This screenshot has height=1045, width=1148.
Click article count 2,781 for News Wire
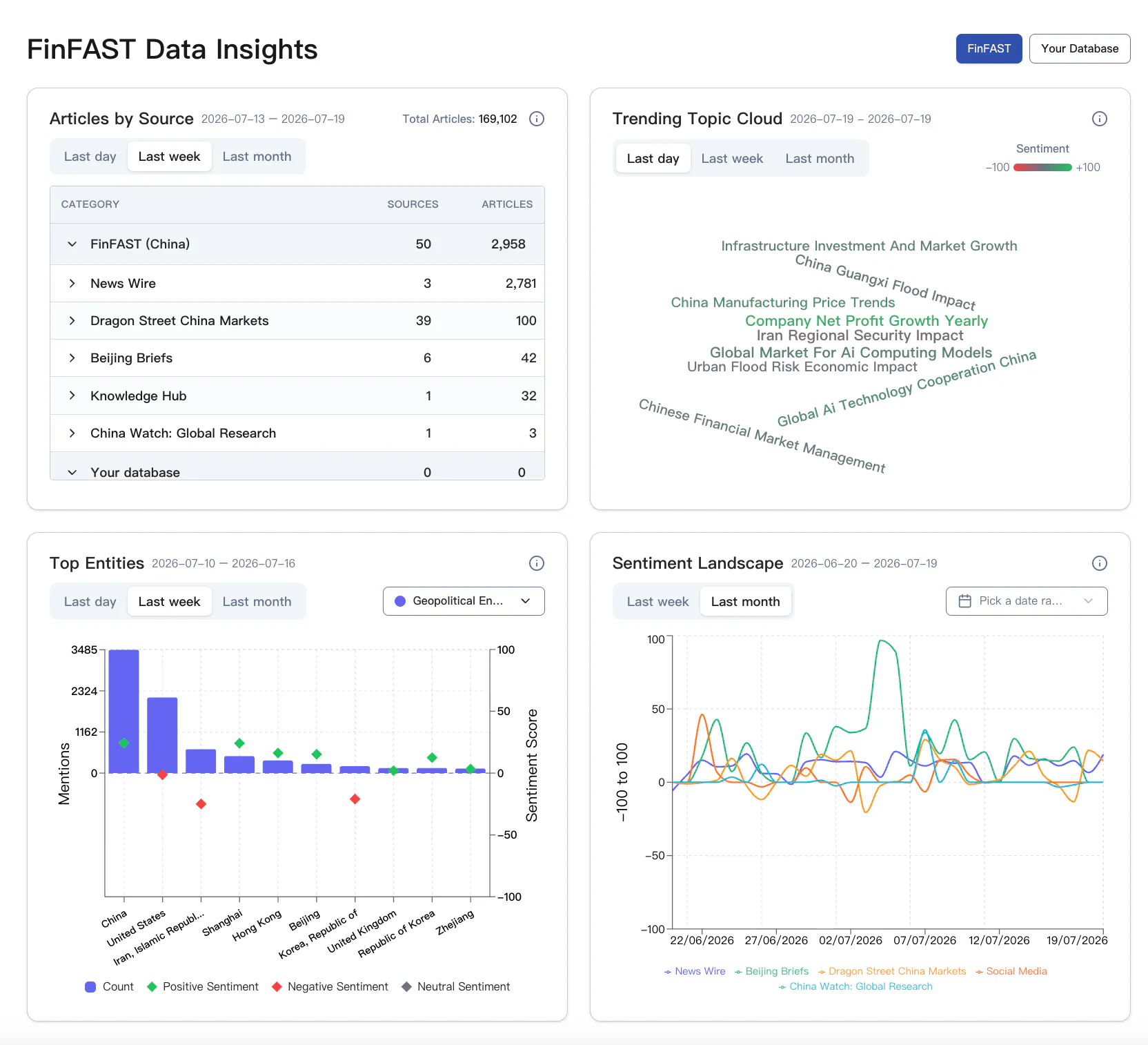(521, 284)
